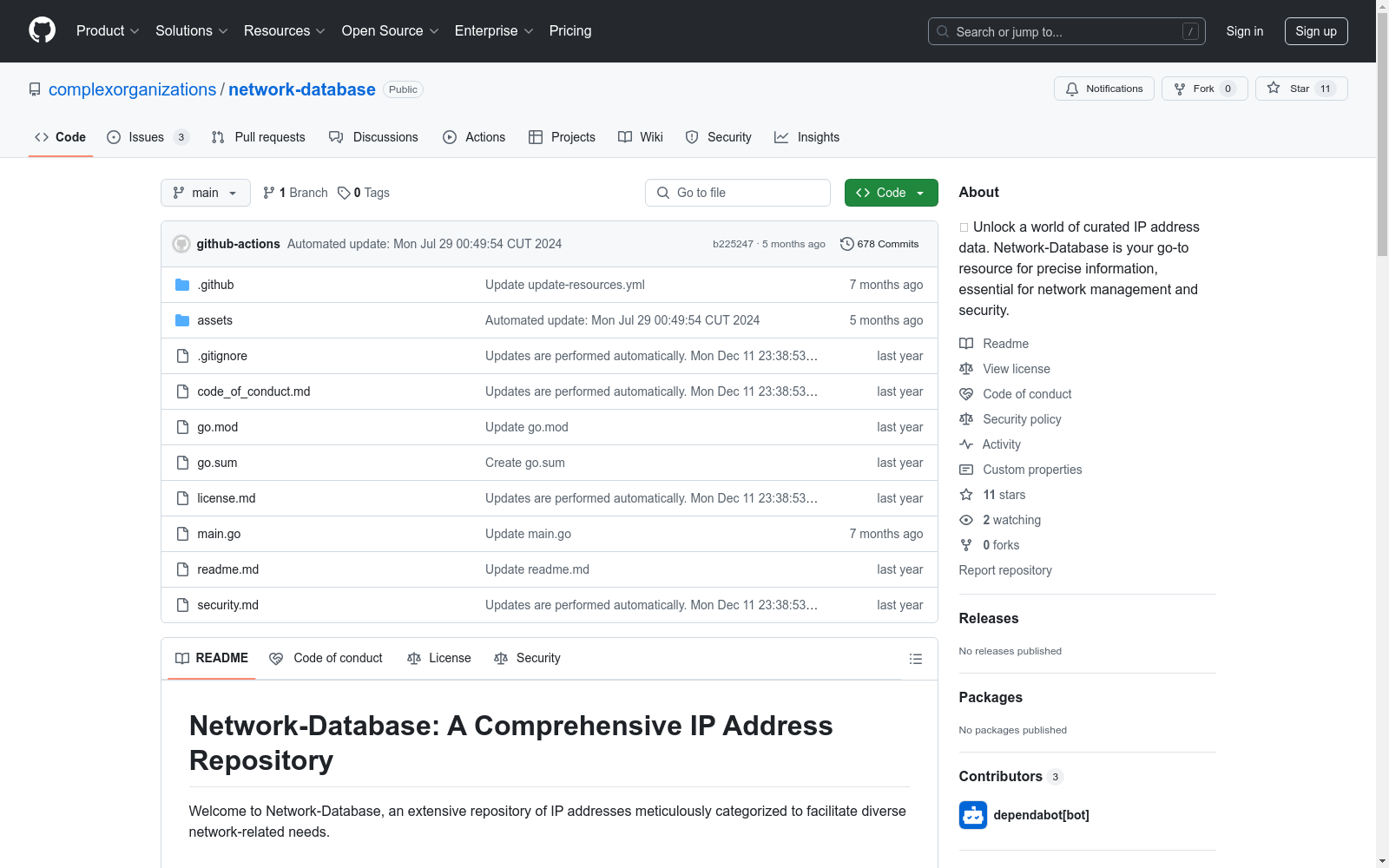
Task: Click the Report repository link
Action: (1005, 570)
